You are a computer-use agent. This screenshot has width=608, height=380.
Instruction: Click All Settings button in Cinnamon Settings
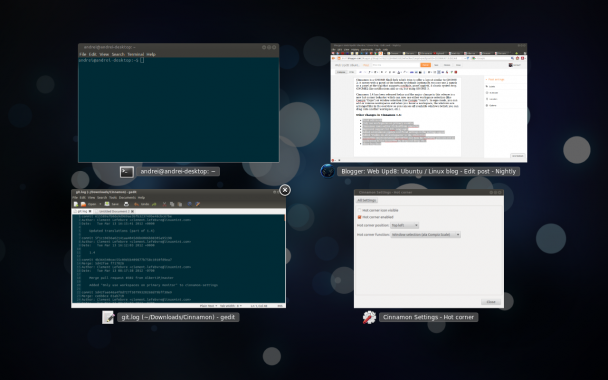(366, 200)
